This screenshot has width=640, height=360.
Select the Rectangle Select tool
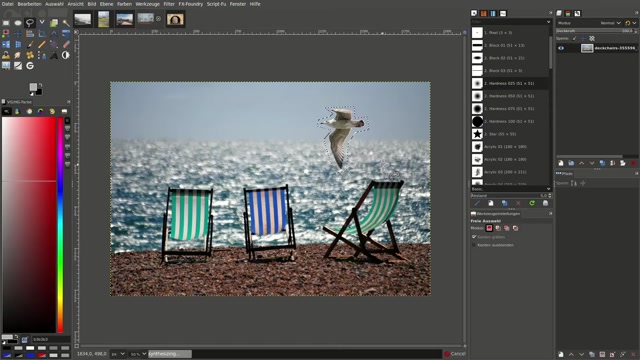[x=6, y=23]
